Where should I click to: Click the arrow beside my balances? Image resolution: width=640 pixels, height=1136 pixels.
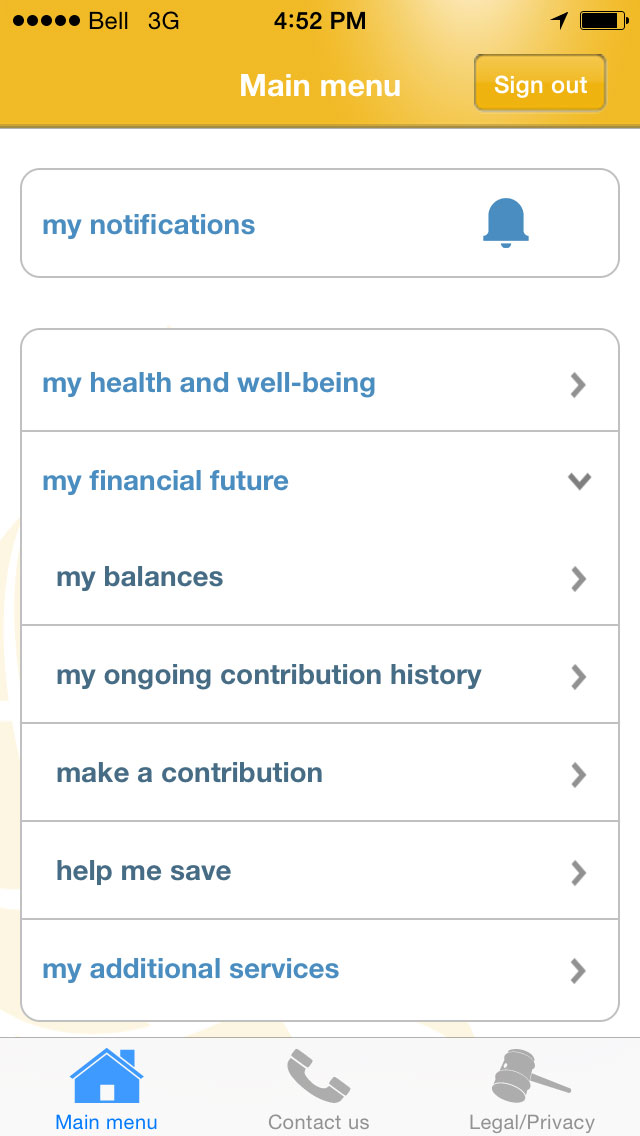(x=578, y=578)
